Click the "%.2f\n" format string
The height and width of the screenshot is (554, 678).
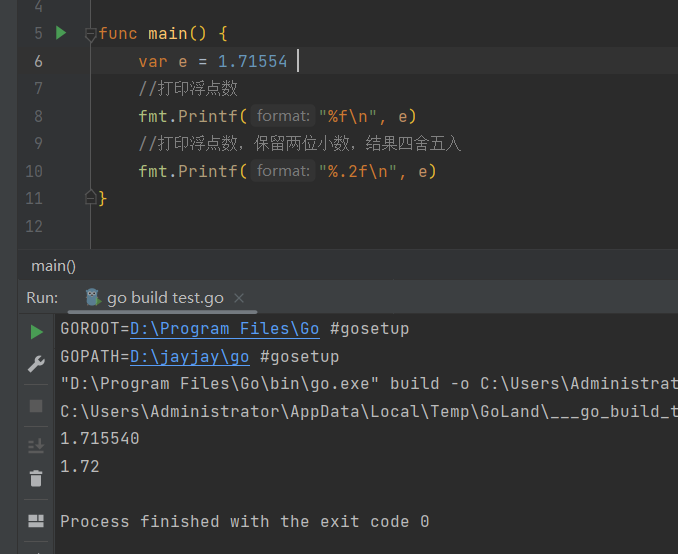coord(357,171)
